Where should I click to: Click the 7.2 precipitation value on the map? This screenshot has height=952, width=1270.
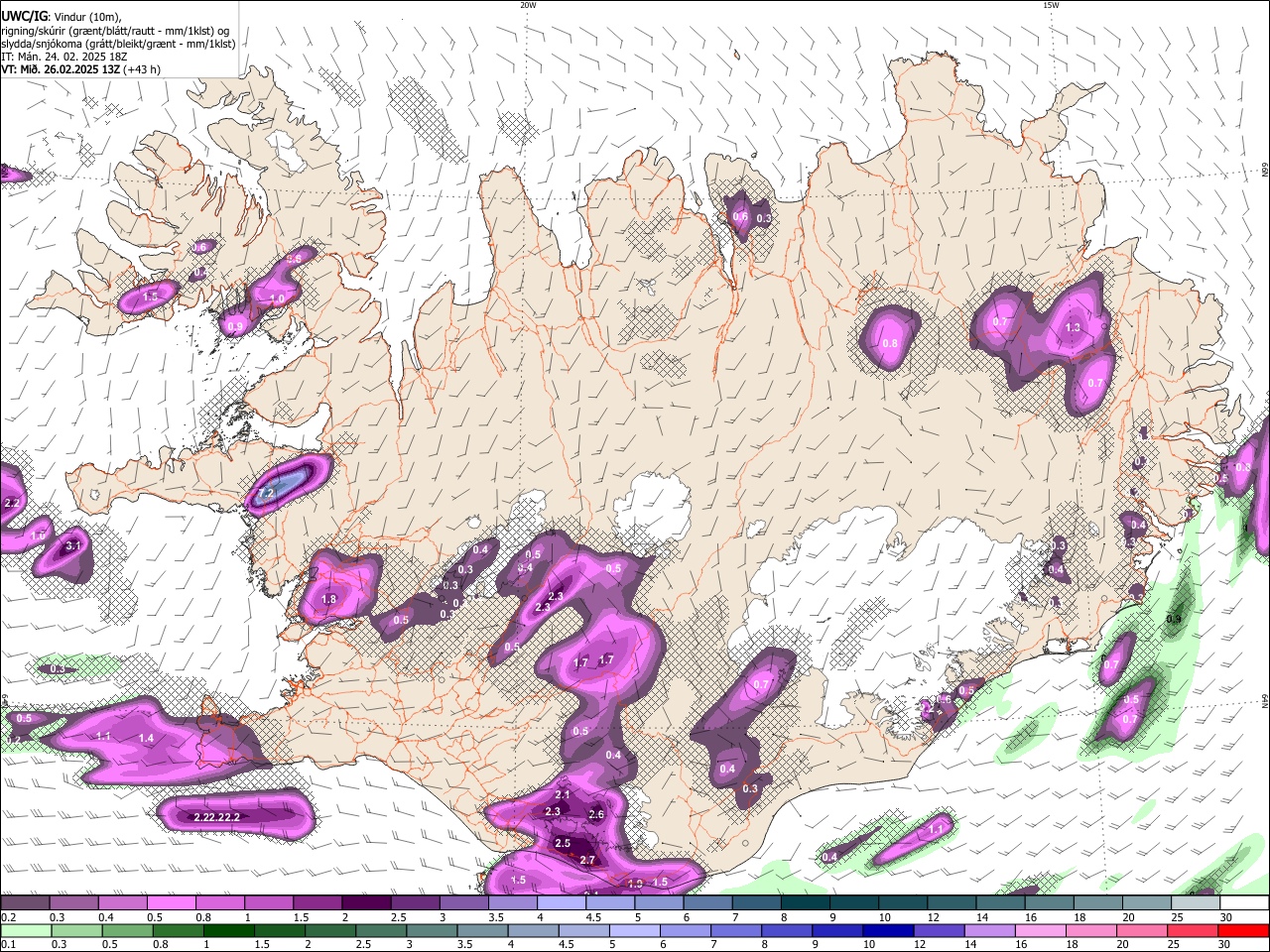pos(267,492)
